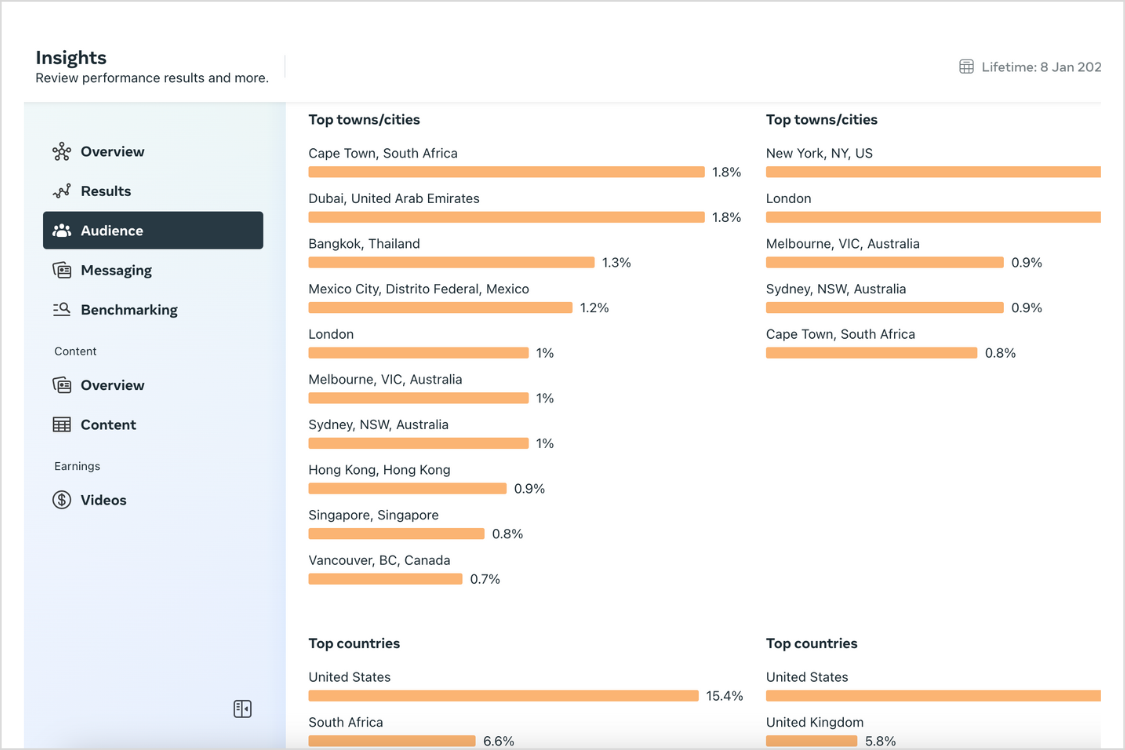Click the New York, NY, US label
Image resolution: width=1125 pixels, height=750 pixels.
tap(819, 153)
